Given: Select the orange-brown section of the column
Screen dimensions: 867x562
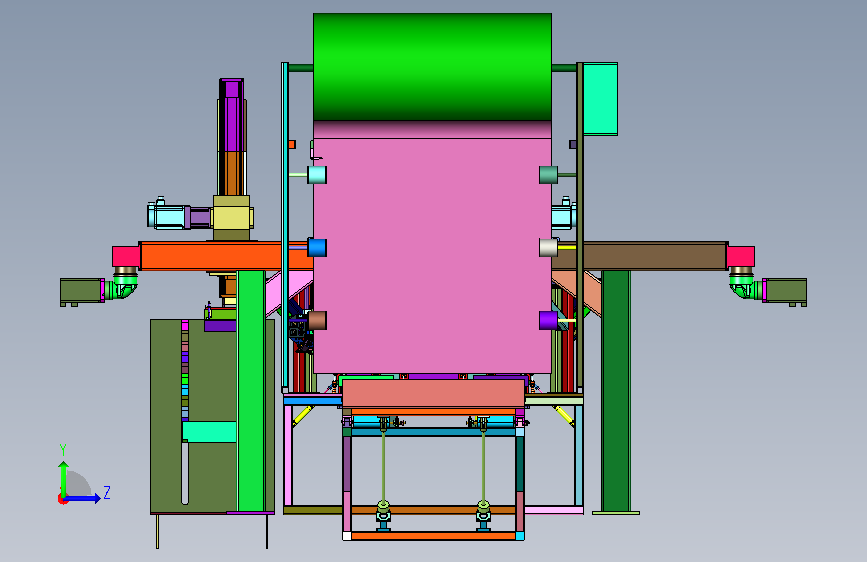Looking at the screenshot, I should (232, 173).
